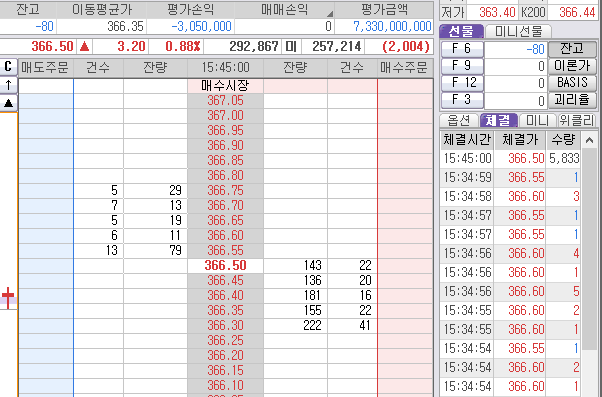The image size is (602, 397).
Task: Switch to the 옵션 tab
Action: pos(459,121)
